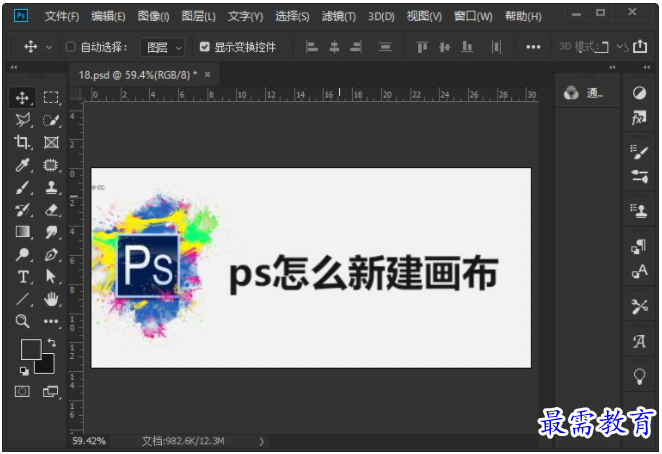Reset default foreground and background colors
Viewport: 662px width, 454px height.
click(24, 371)
